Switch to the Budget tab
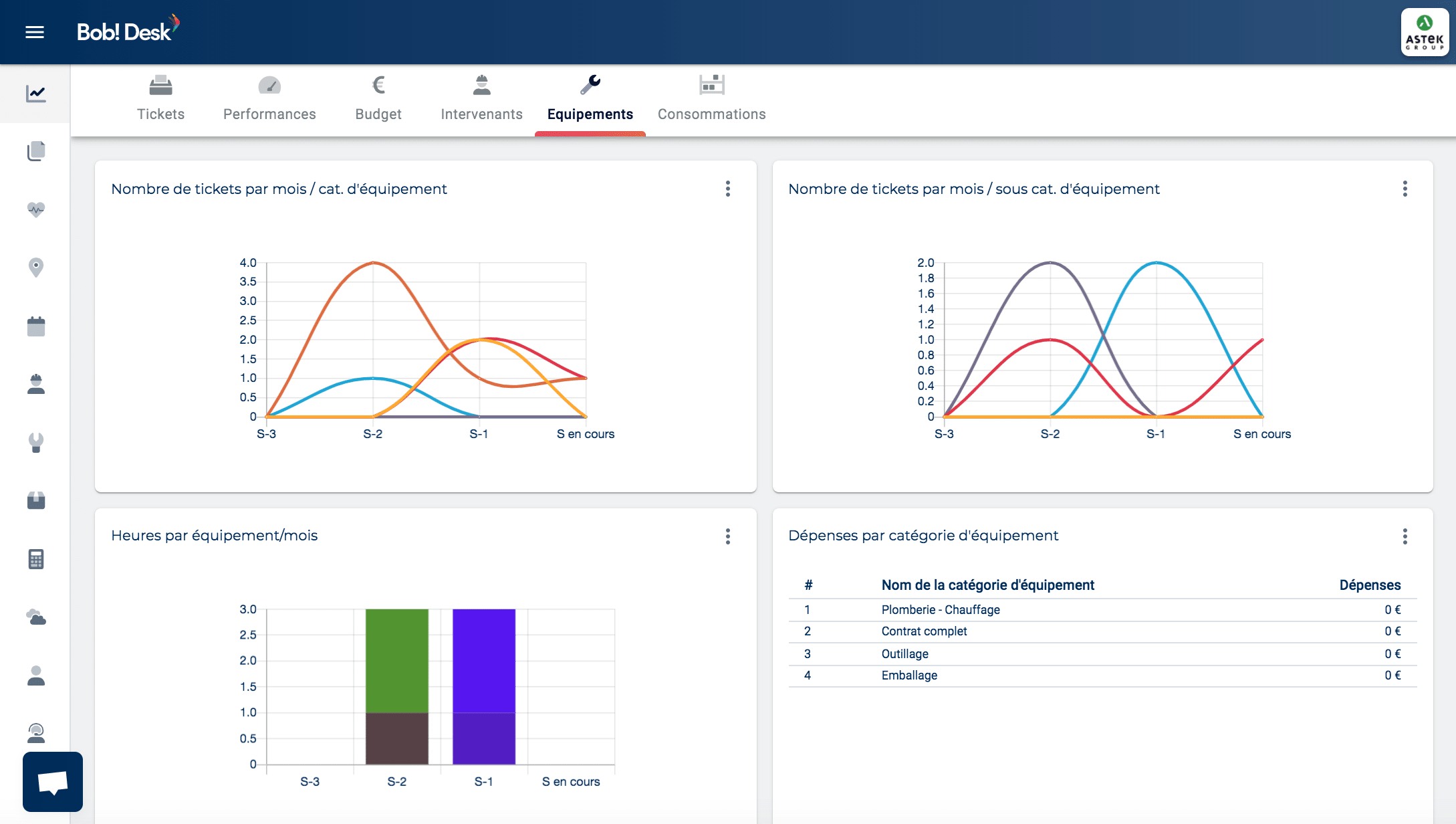Viewport: 1456px width, 824px height. [x=378, y=101]
